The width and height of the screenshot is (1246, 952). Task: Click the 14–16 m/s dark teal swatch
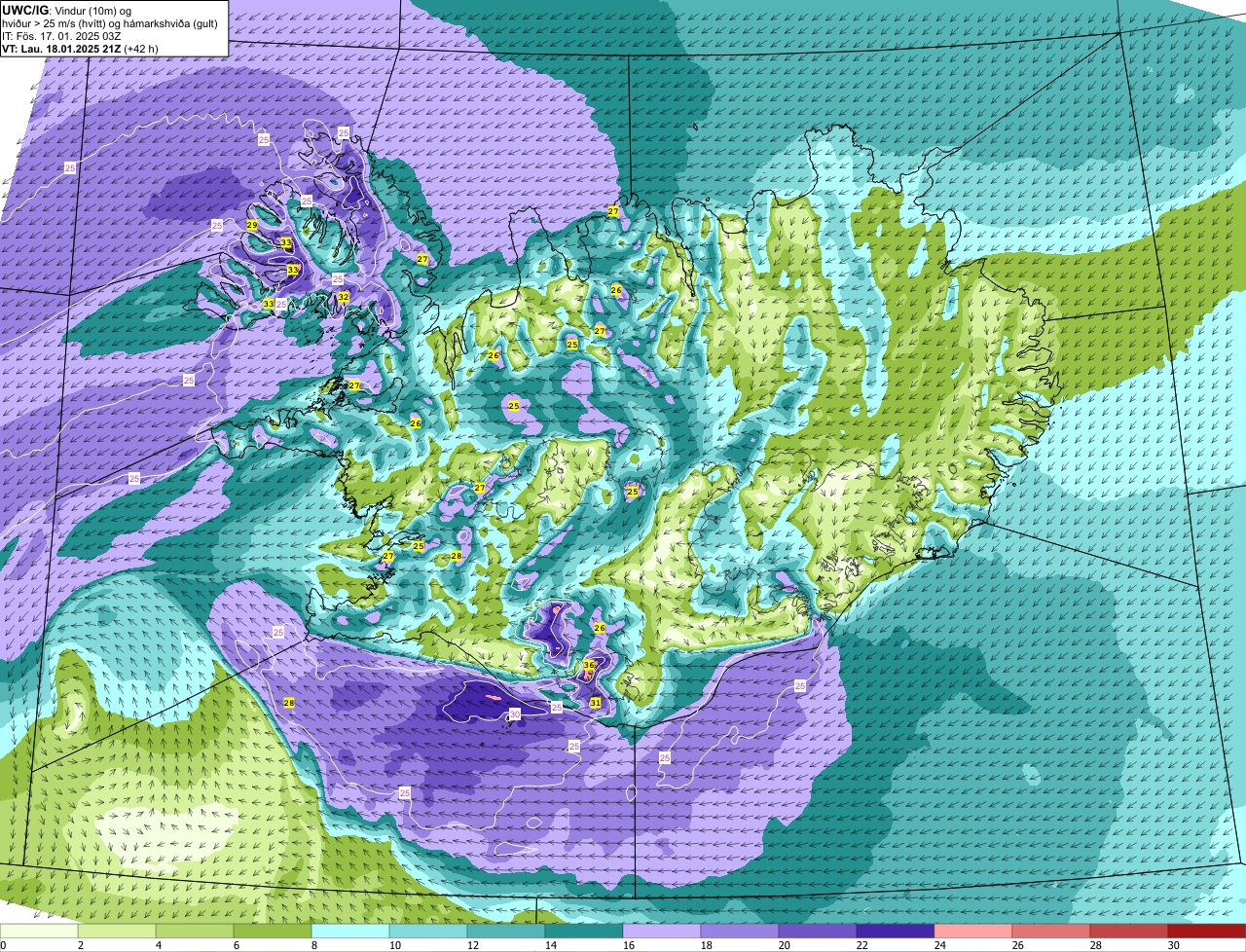[584, 931]
